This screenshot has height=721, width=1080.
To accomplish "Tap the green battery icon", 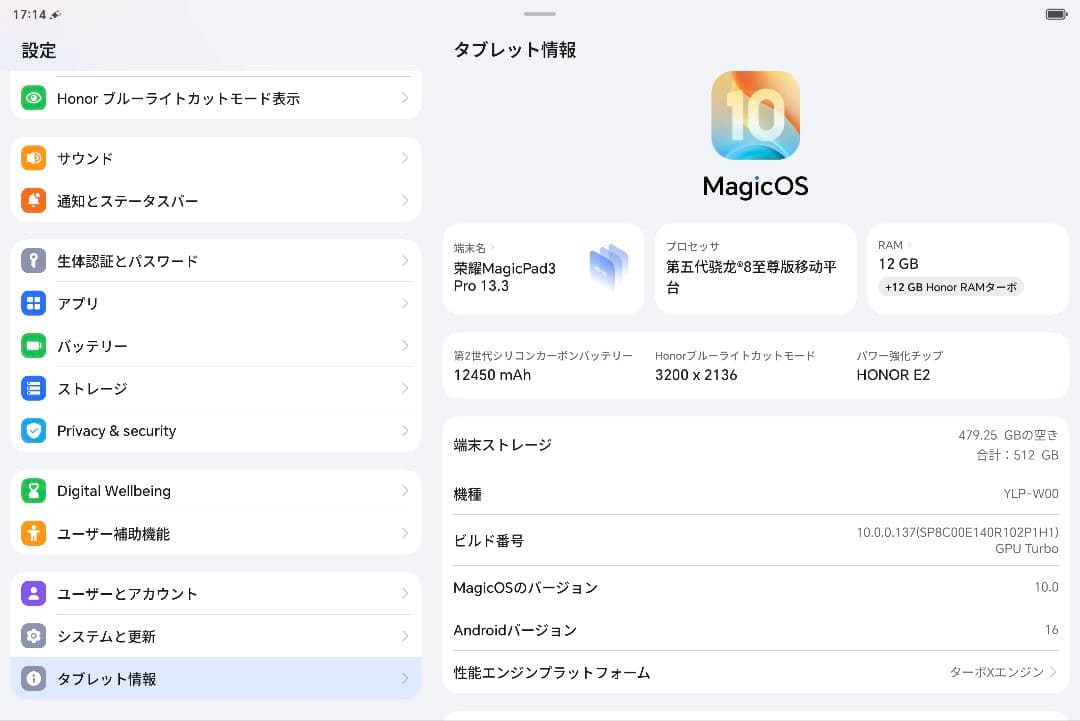I will coord(33,346).
